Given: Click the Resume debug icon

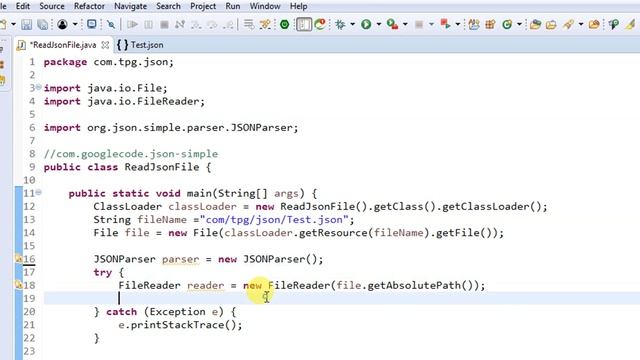Looking at the screenshot, I should pos(132,24).
